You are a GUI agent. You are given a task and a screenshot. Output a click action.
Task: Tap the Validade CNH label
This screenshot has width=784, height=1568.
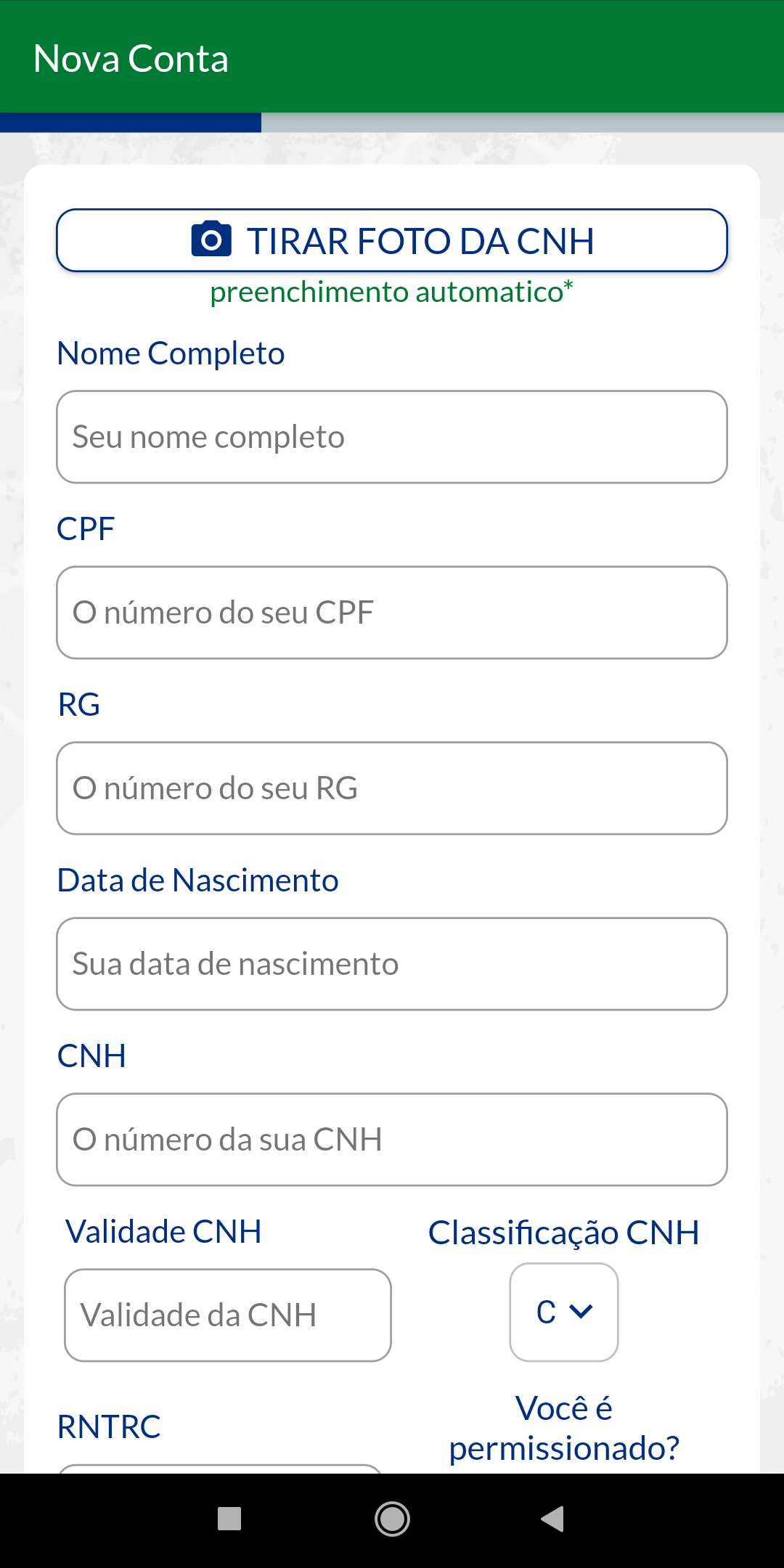(x=163, y=1232)
